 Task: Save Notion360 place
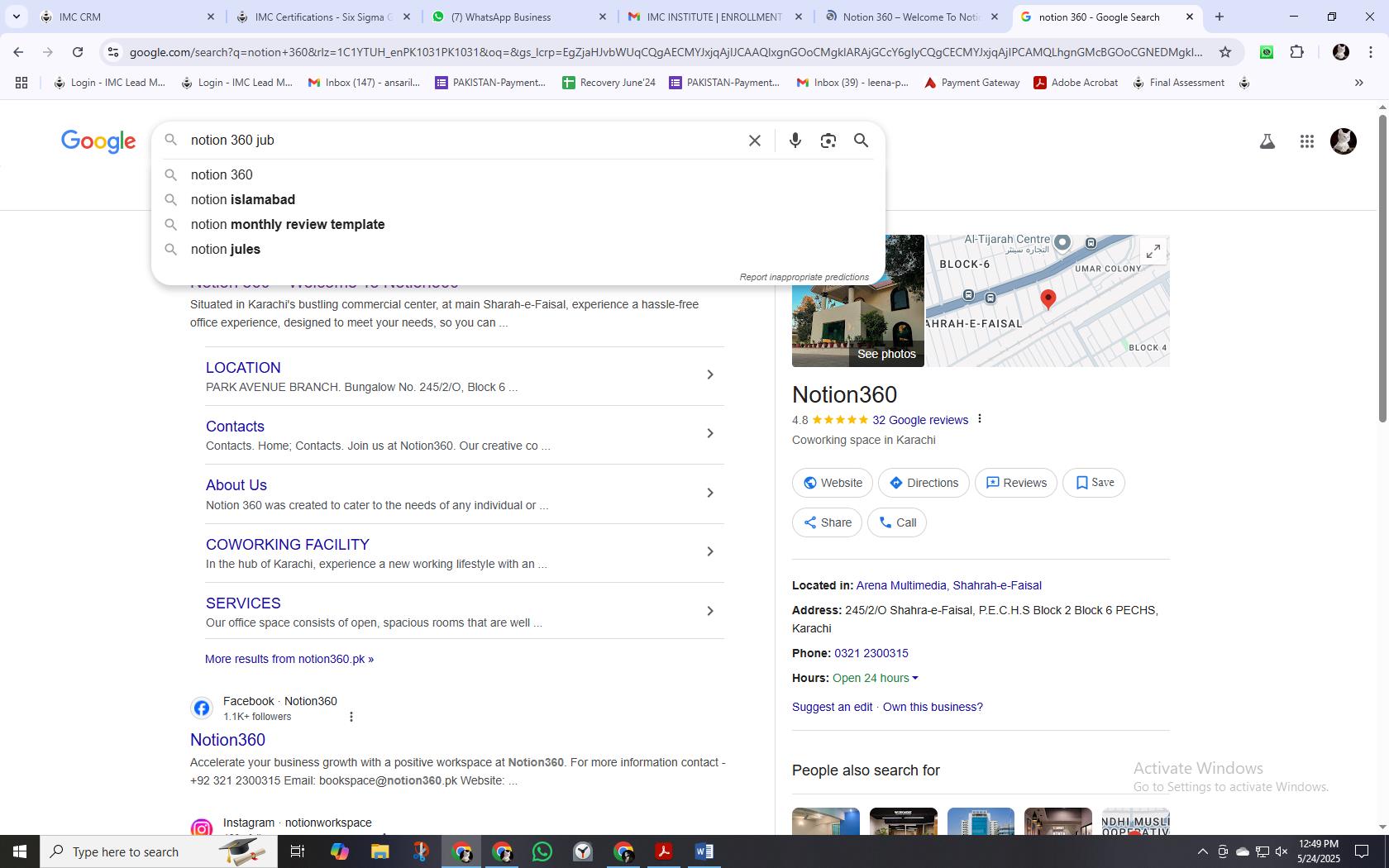1094,483
